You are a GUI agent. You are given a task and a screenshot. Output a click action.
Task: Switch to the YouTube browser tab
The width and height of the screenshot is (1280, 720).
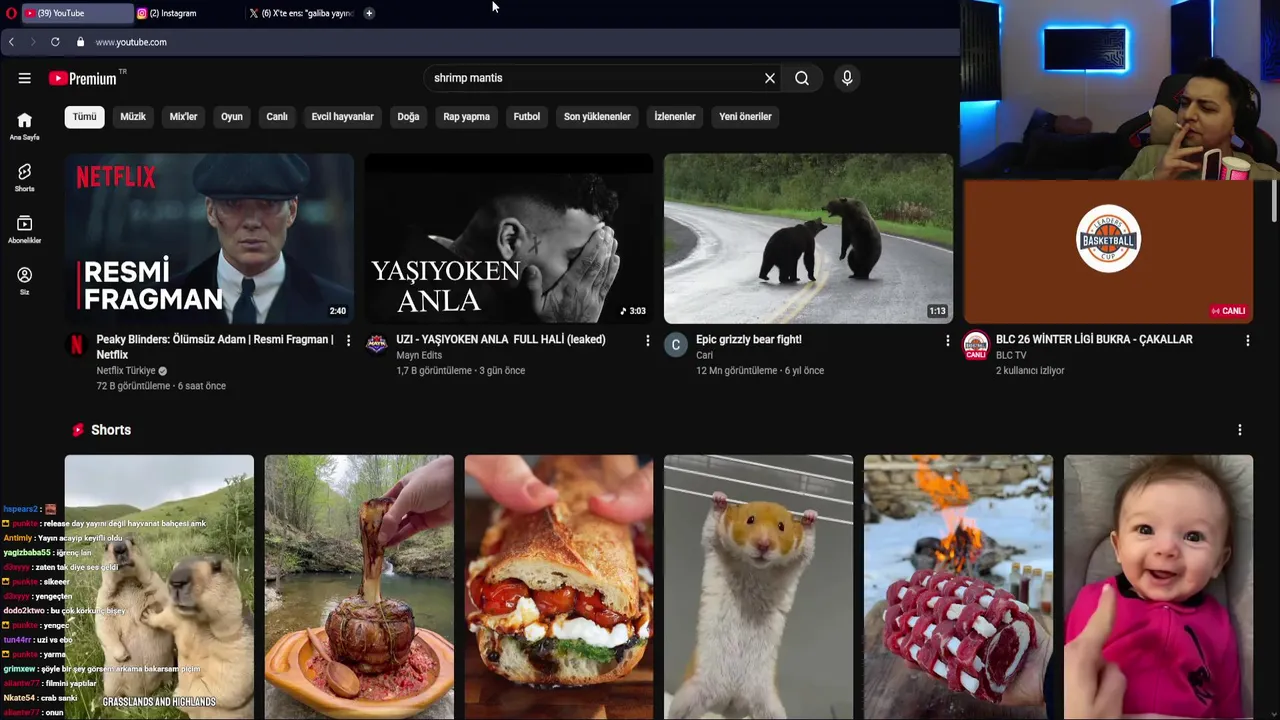pyautogui.click(x=77, y=13)
